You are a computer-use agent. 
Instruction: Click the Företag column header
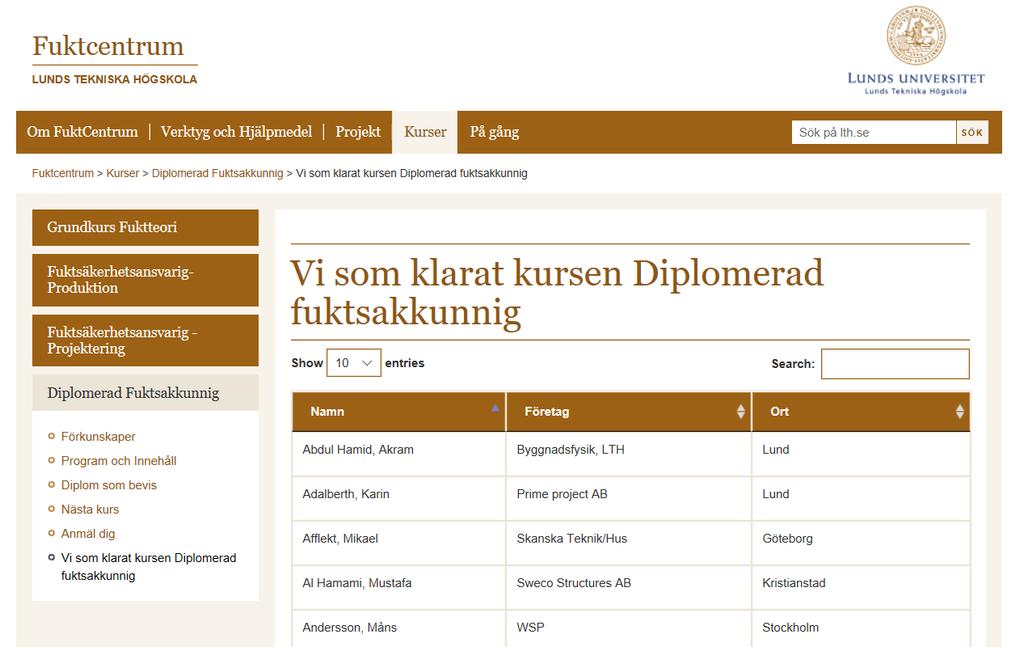point(628,411)
